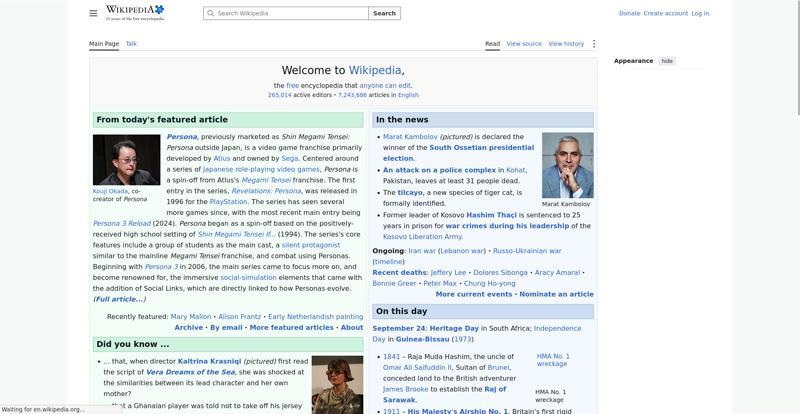Viewport: 800px width, 414px height.
Task: Open the 'Heritage Day' link
Action: point(454,328)
